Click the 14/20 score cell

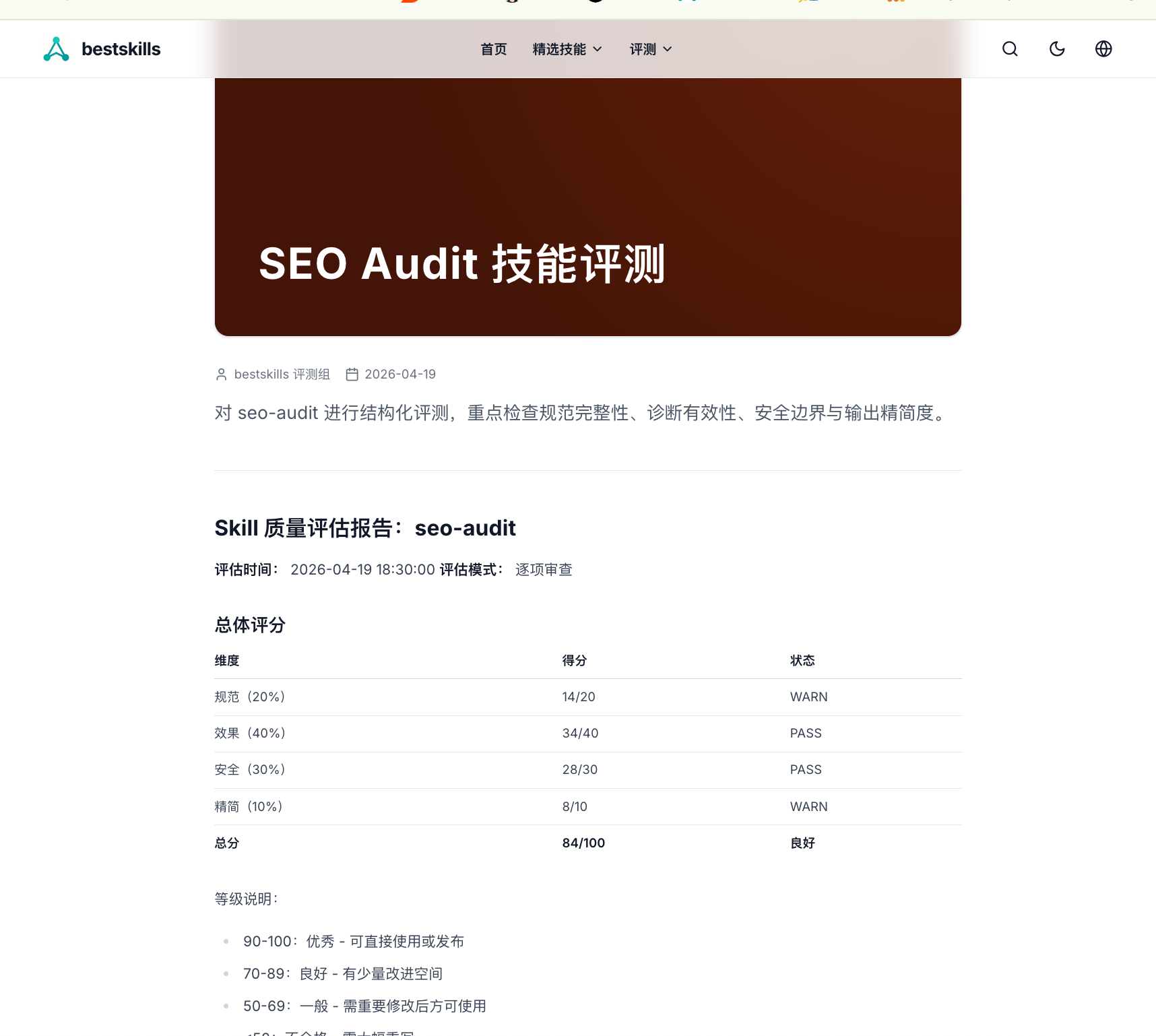579,697
